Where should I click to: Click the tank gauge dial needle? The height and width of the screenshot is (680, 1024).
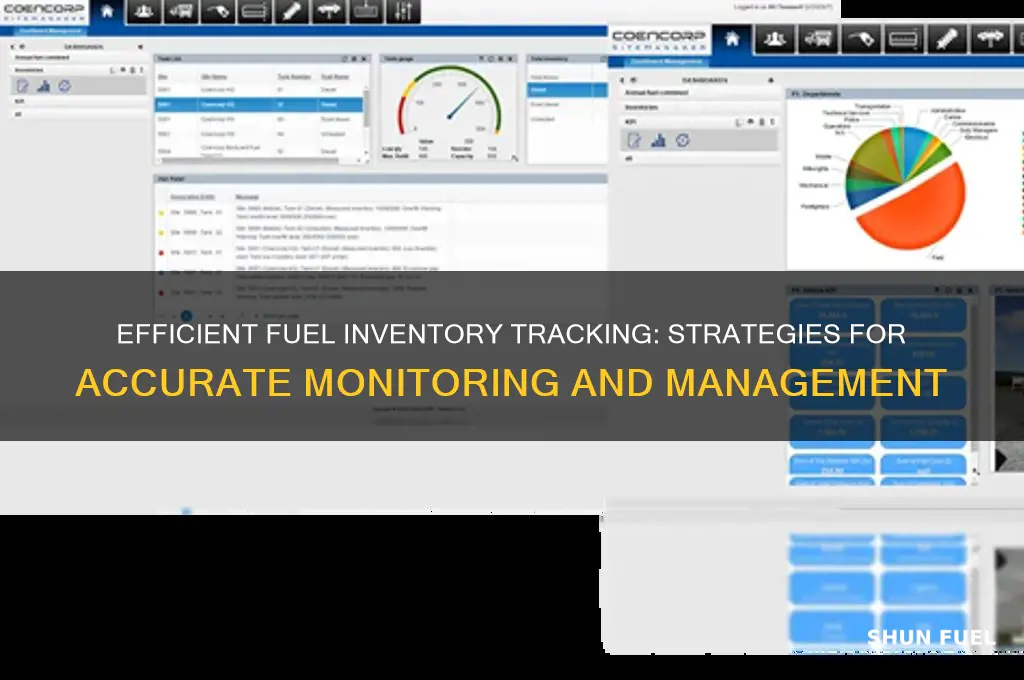tap(463, 104)
